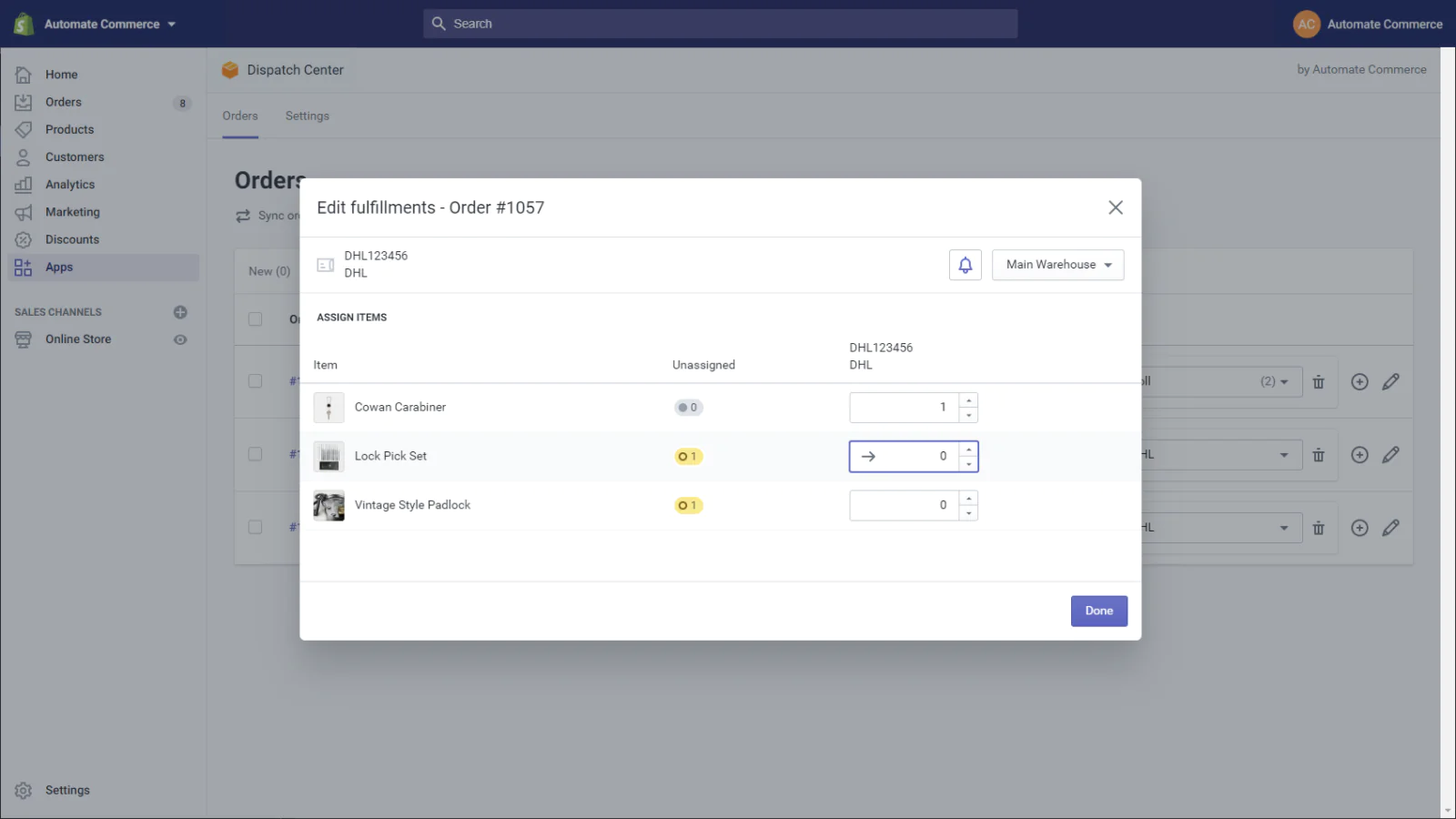Click the package icon next to DHL123456
The image size is (1456, 819).
(325, 264)
